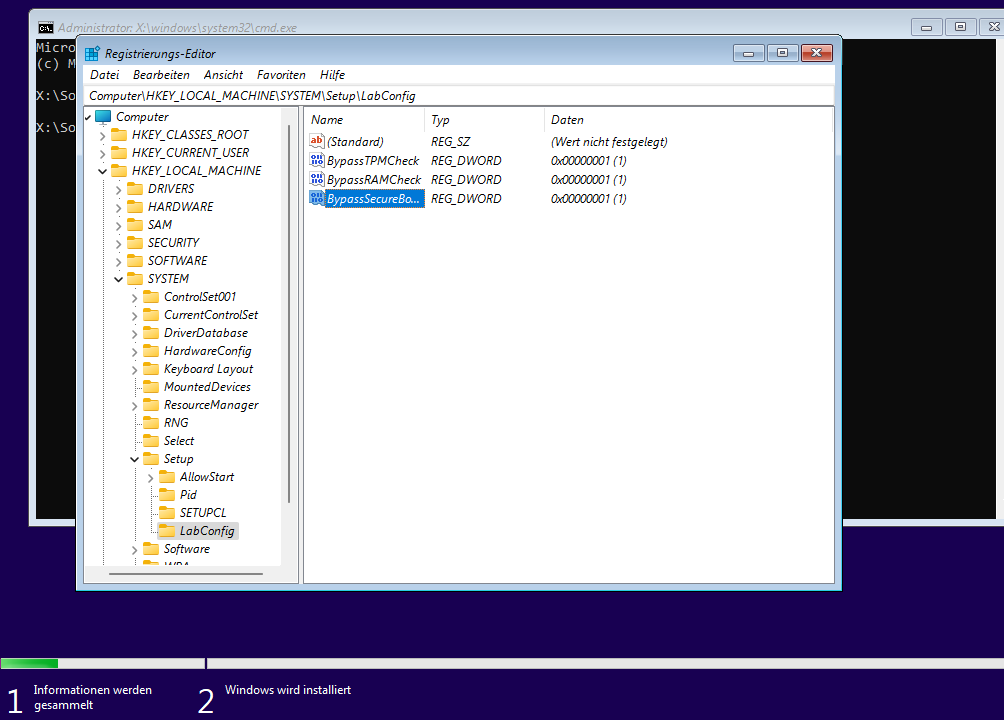Screen dimensions: 1004x720
Task: Expand the HKEY_CURRENT_USER key
Action: [x=102, y=154]
